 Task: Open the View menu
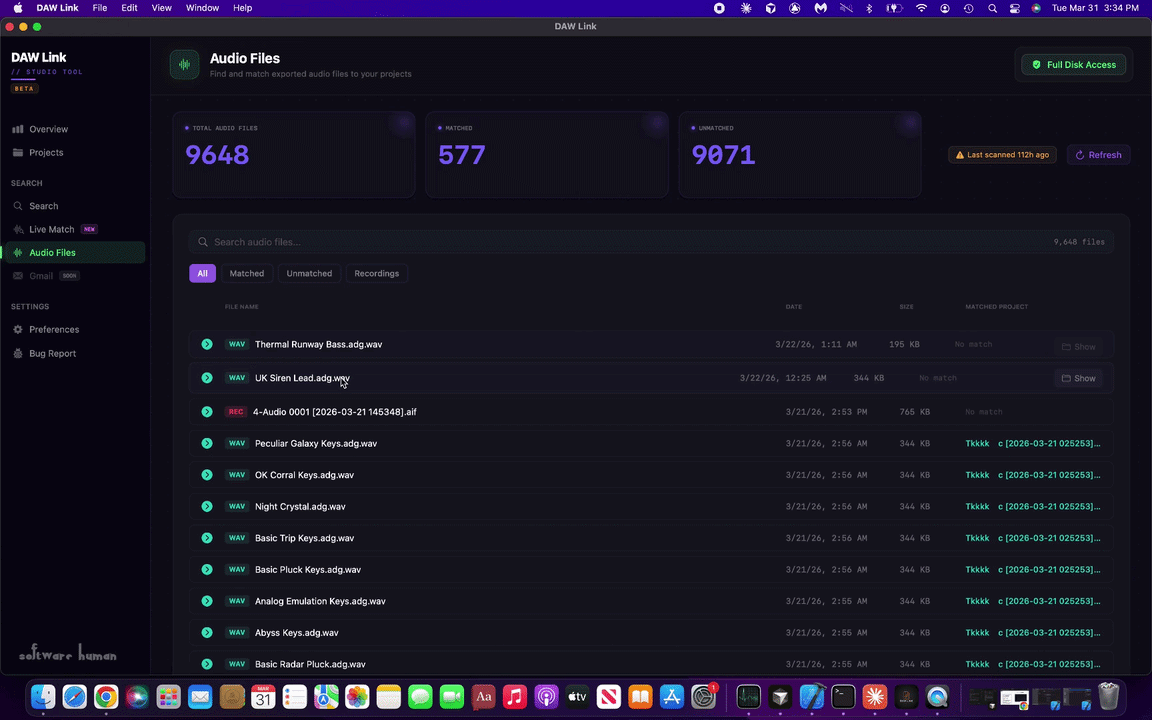[x=162, y=8]
